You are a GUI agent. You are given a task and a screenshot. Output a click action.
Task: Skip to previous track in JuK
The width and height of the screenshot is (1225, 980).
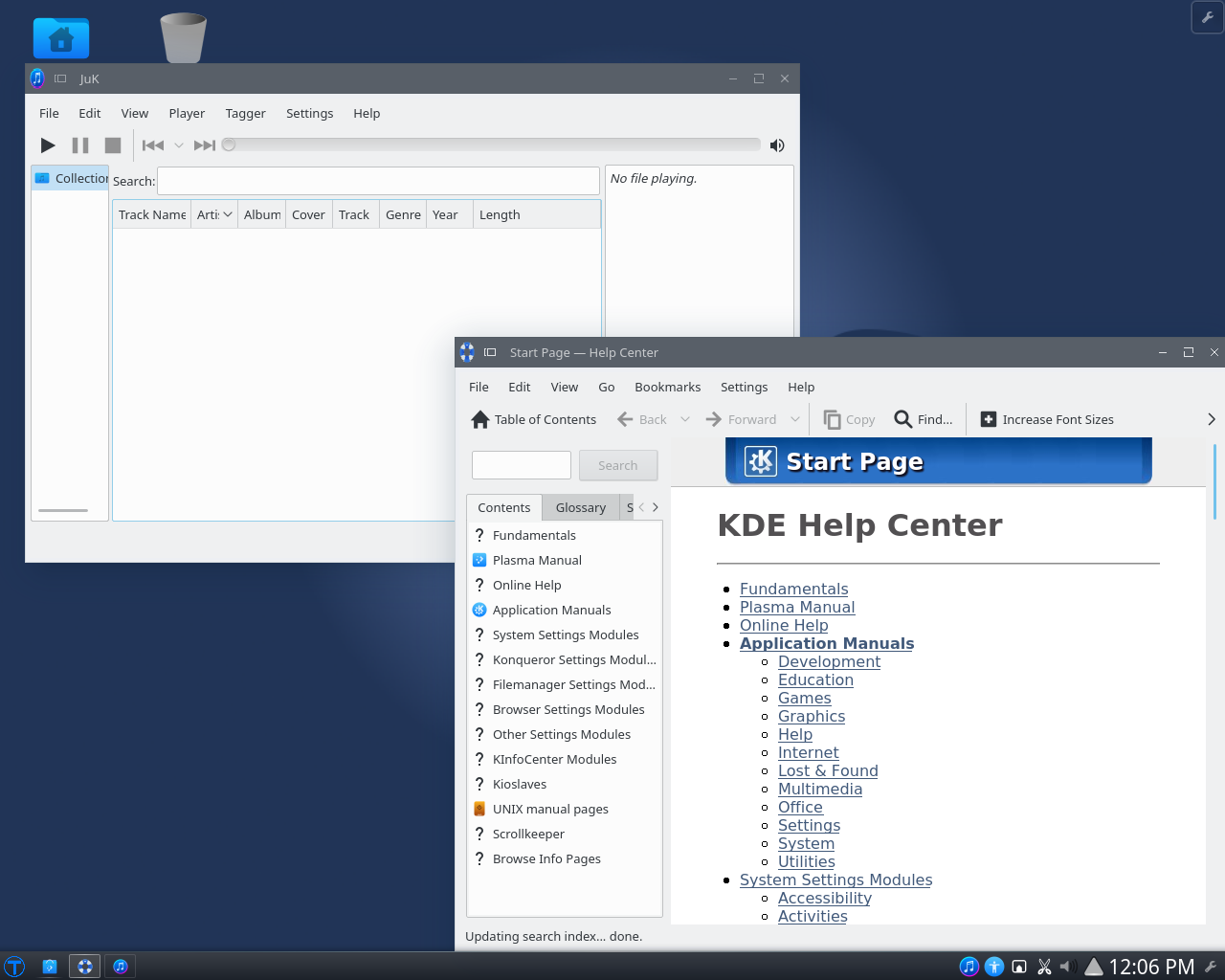[x=153, y=145]
